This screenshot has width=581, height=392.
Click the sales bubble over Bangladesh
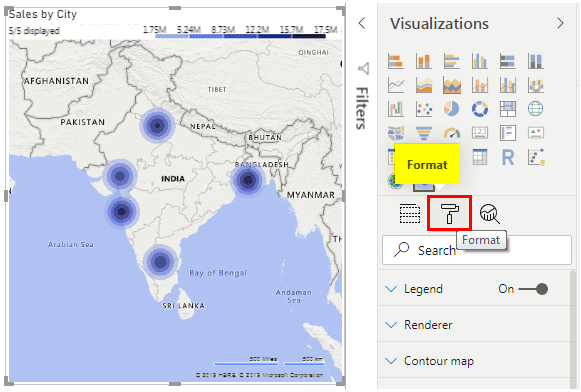click(x=248, y=180)
